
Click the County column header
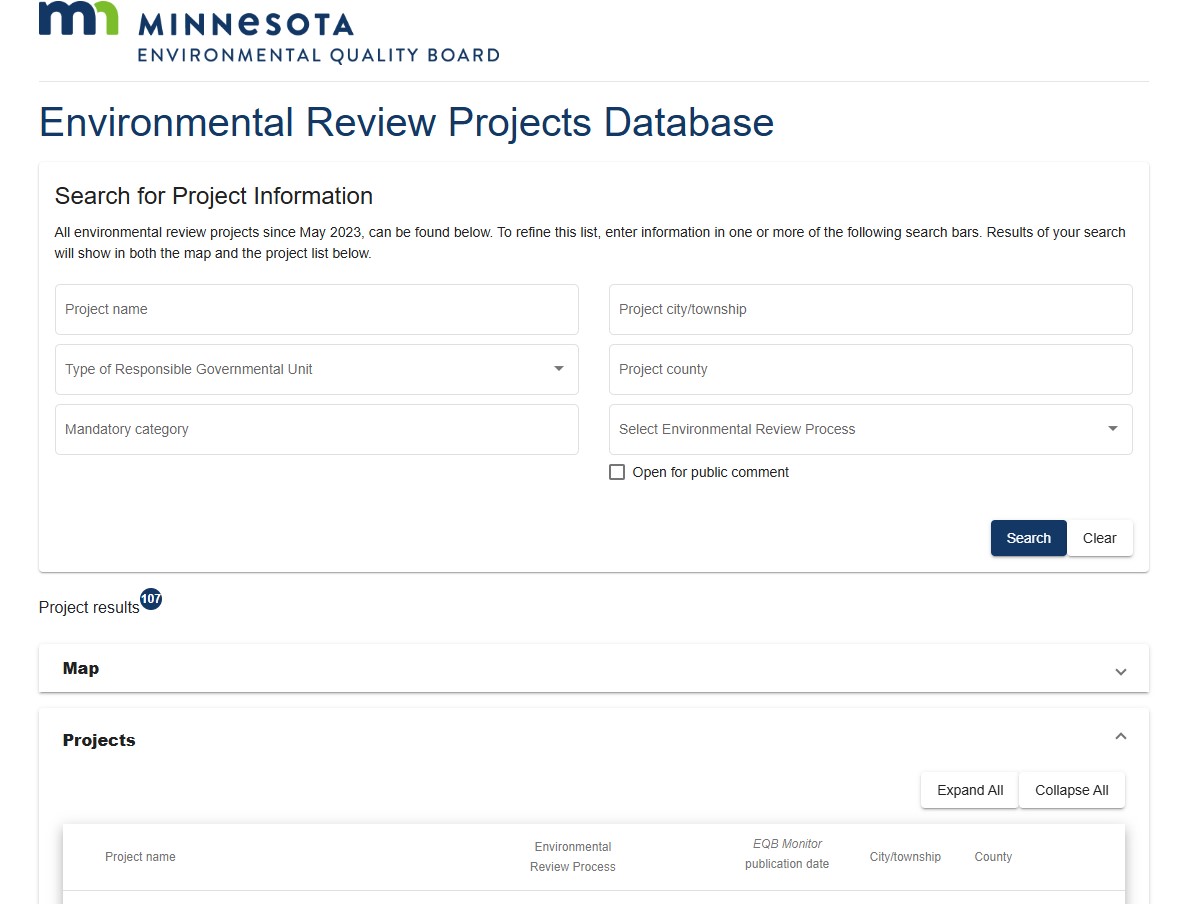click(x=992, y=856)
